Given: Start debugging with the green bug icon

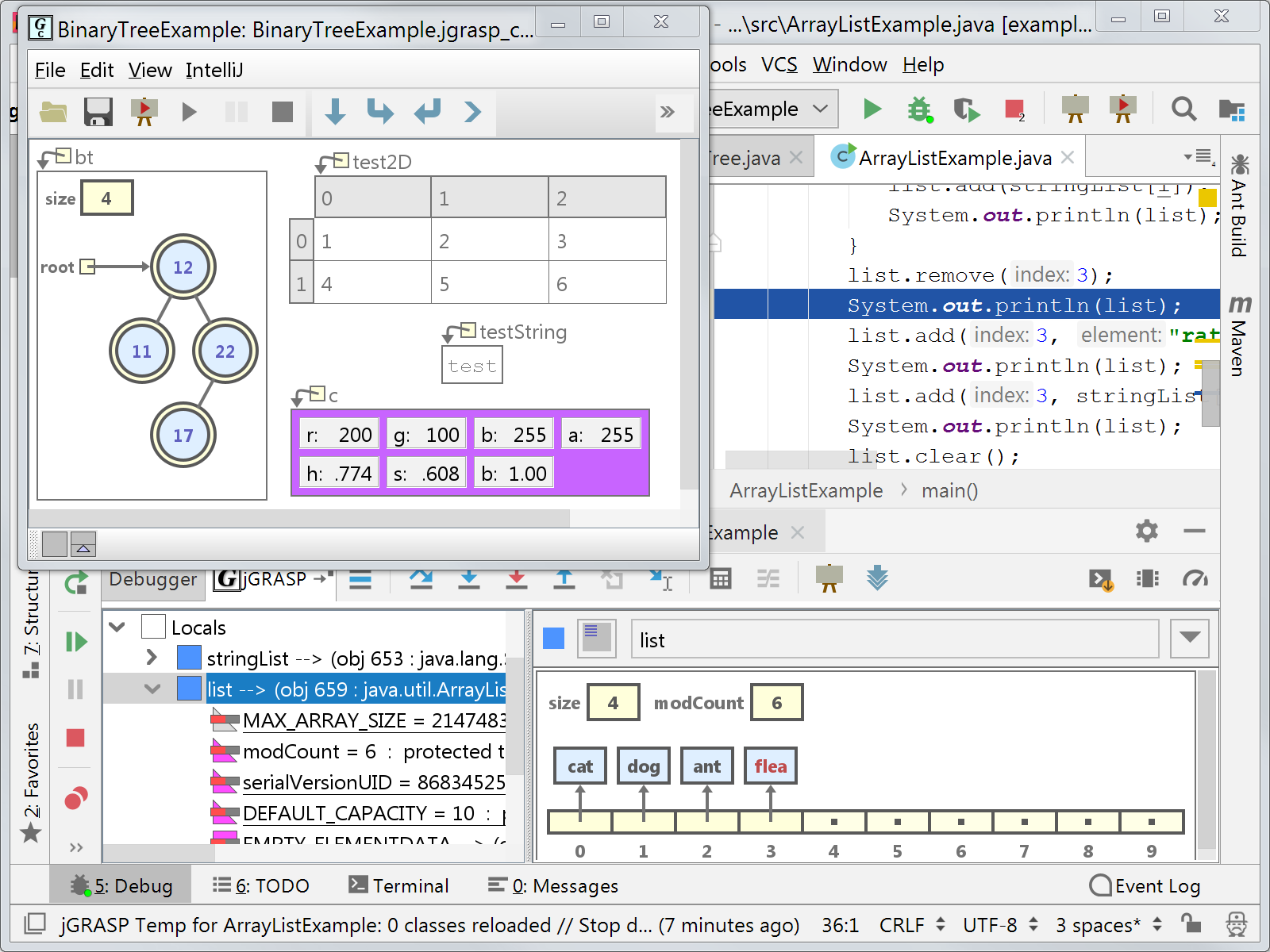Looking at the screenshot, I should click(919, 109).
